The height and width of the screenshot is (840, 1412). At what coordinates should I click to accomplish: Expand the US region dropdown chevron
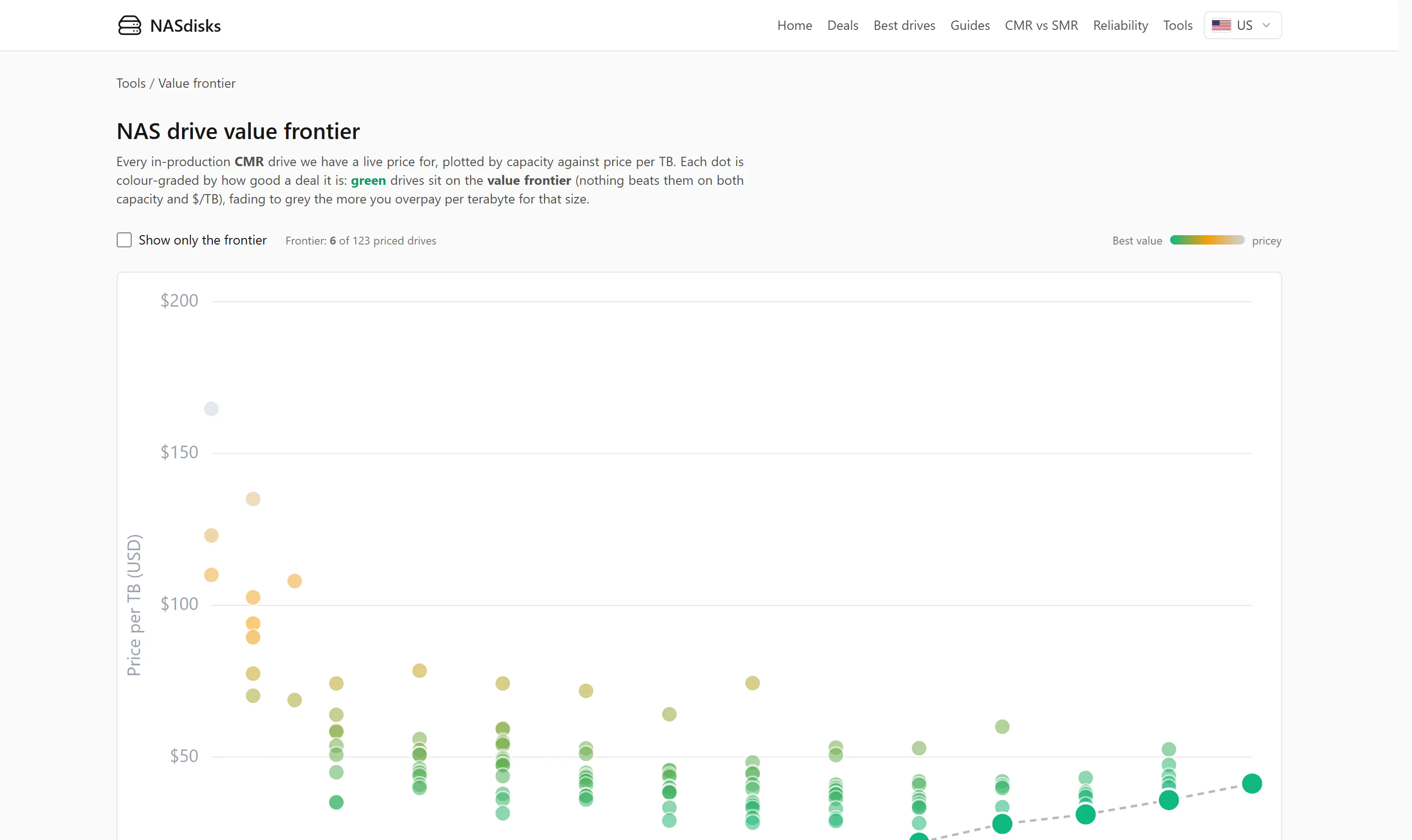click(x=1266, y=26)
